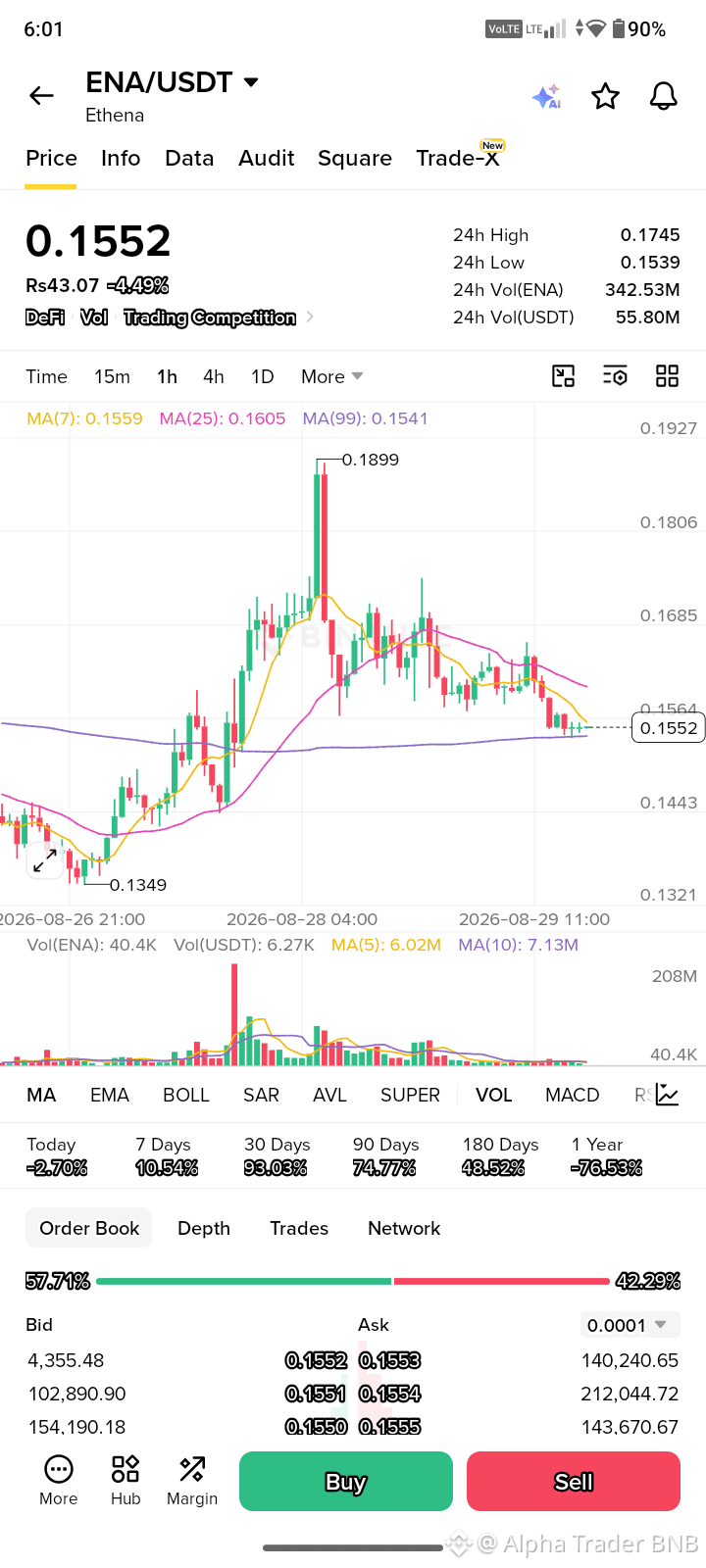Tap the bid/ask ratio bar
The width and height of the screenshot is (706, 1568).
point(353,1281)
